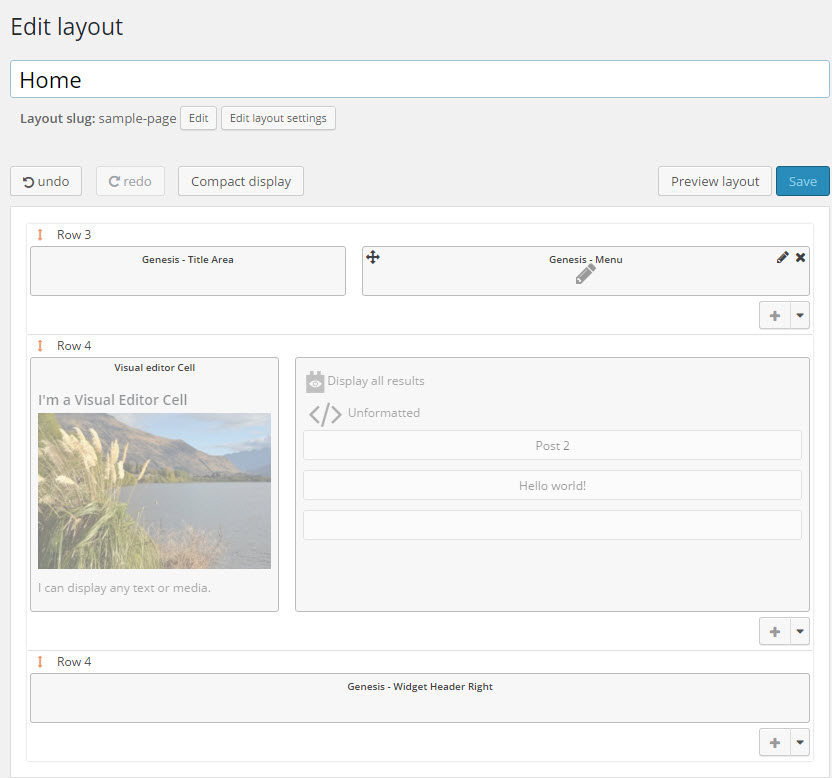
Task: Add a cell with the plus button in Row 3
Action: 775,316
